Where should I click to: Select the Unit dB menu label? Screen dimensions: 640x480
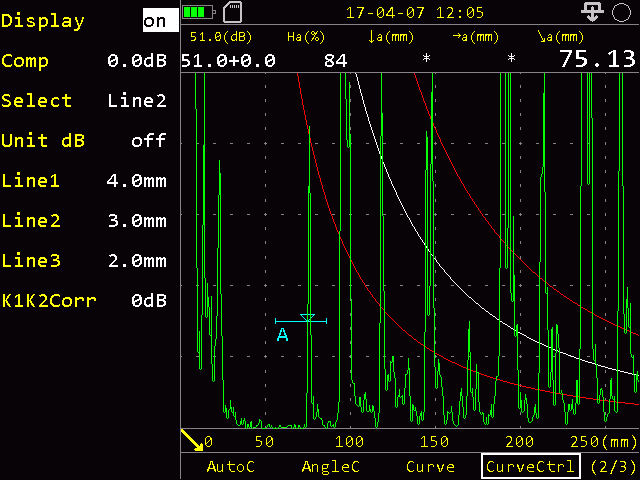[43, 141]
